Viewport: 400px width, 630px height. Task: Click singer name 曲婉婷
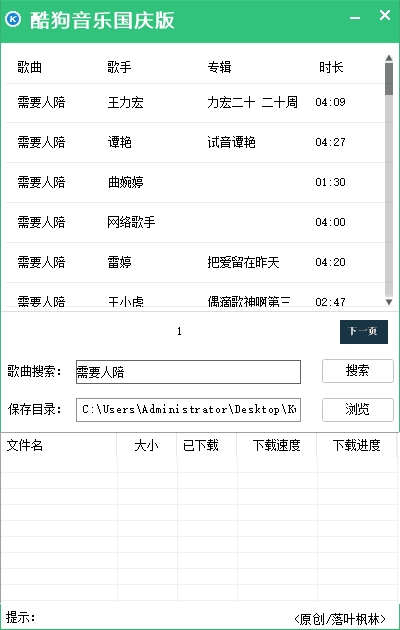125,182
